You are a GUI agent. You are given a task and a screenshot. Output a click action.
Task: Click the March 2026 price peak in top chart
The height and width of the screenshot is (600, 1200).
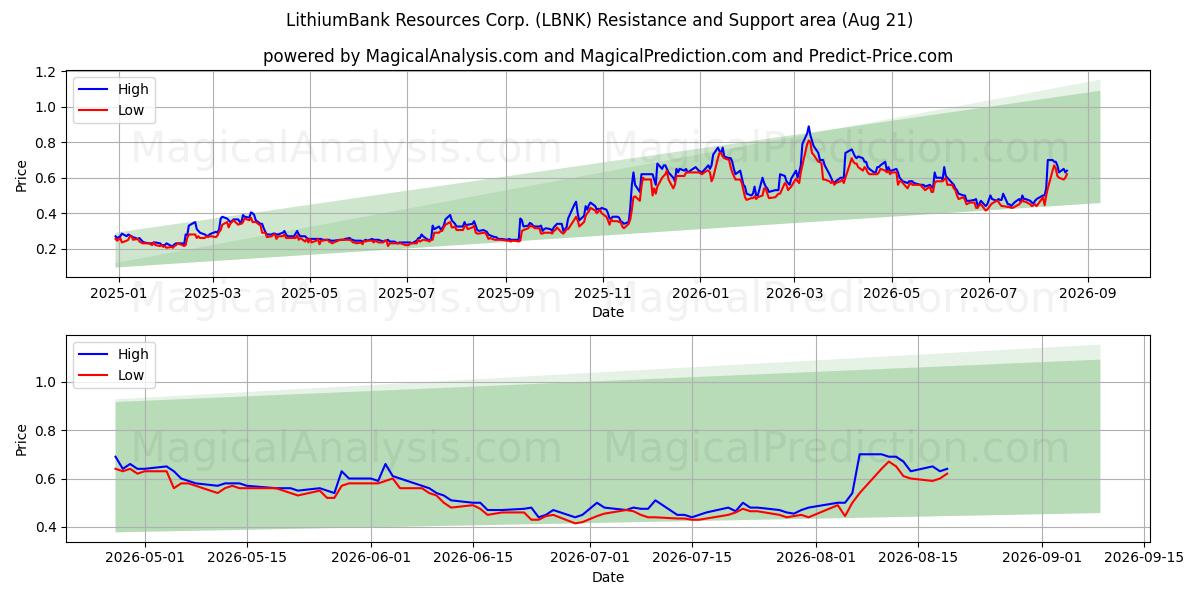808,128
